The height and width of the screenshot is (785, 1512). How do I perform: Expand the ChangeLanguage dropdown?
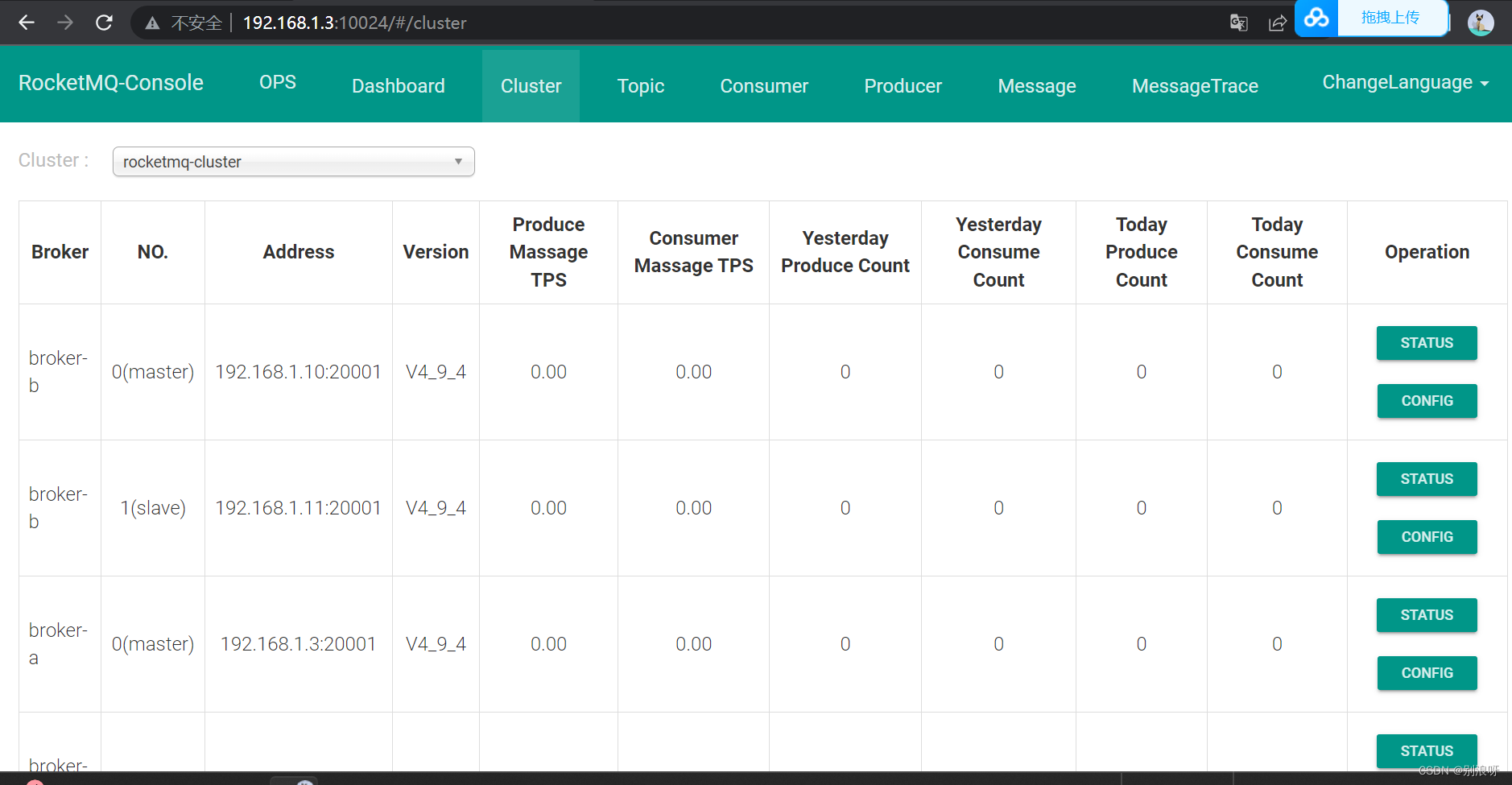(x=1405, y=82)
